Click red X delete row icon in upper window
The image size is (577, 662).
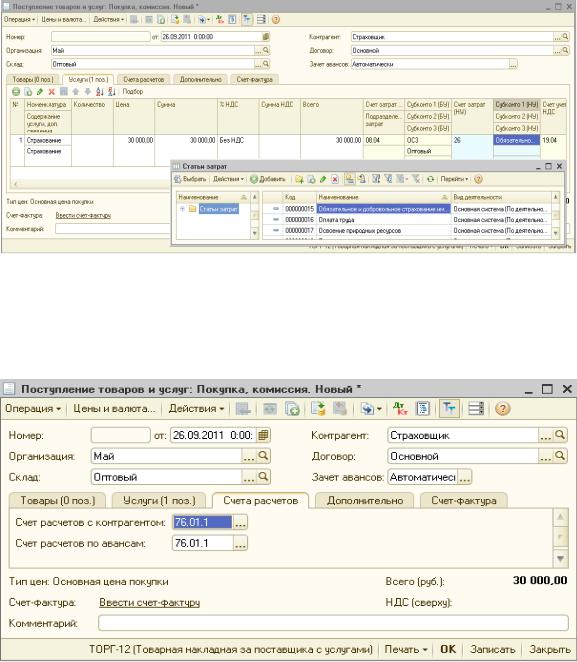(51, 91)
